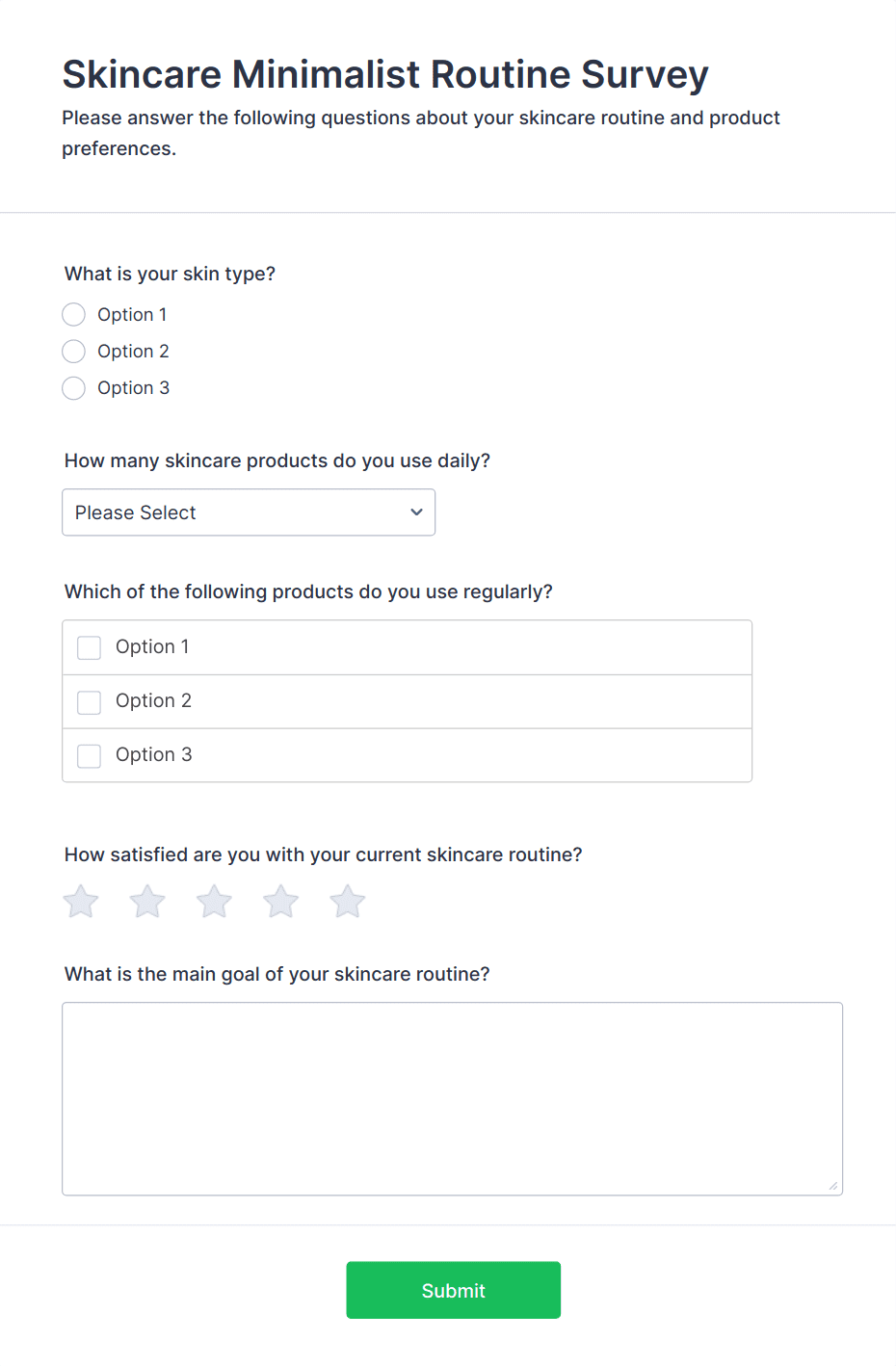The image size is (896, 1366).
Task: Click the Option 3 skin type label
Action: coord(133,388)
